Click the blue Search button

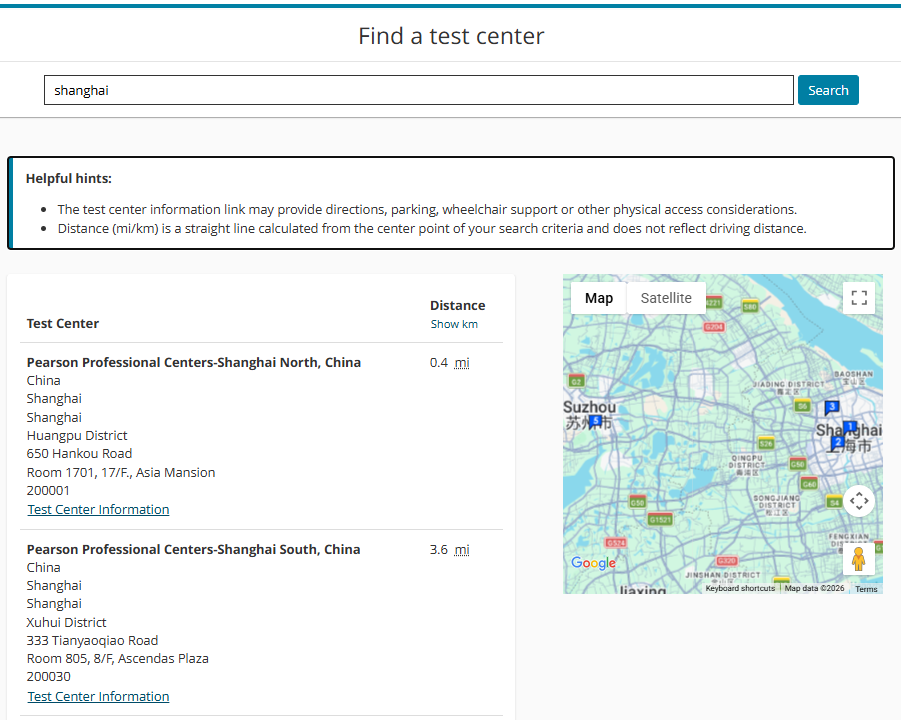828,90
